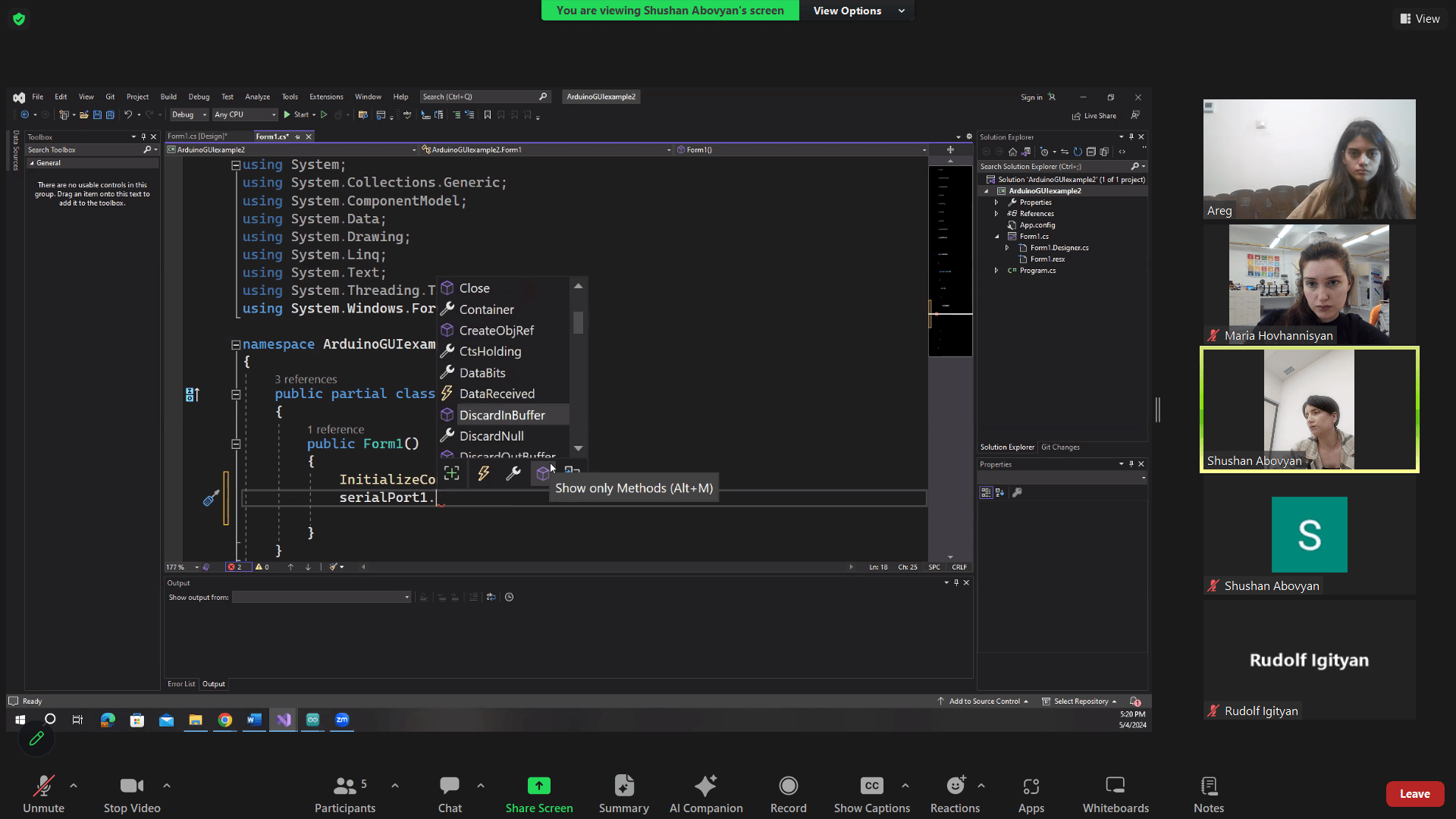The height and width of the screenshot is (819, 1456).
Task: Select DiscardInBuffer in IntelliSense list
Action: pyautogui.click(x=503, y=416)
